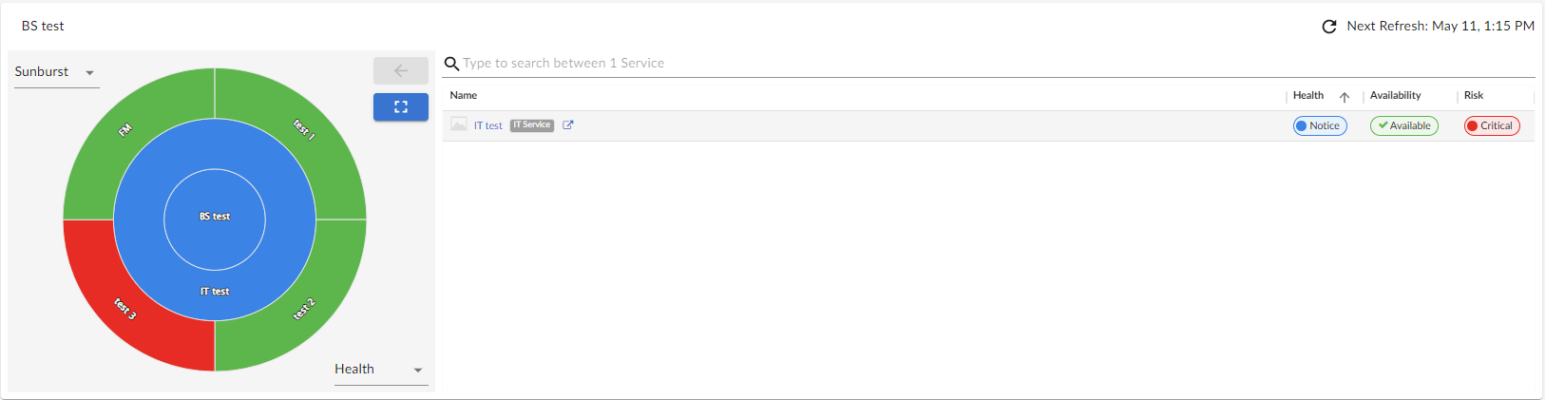Sort by the Risk column header
This screenshot has height=400, width=1545.
[1474, 96]
